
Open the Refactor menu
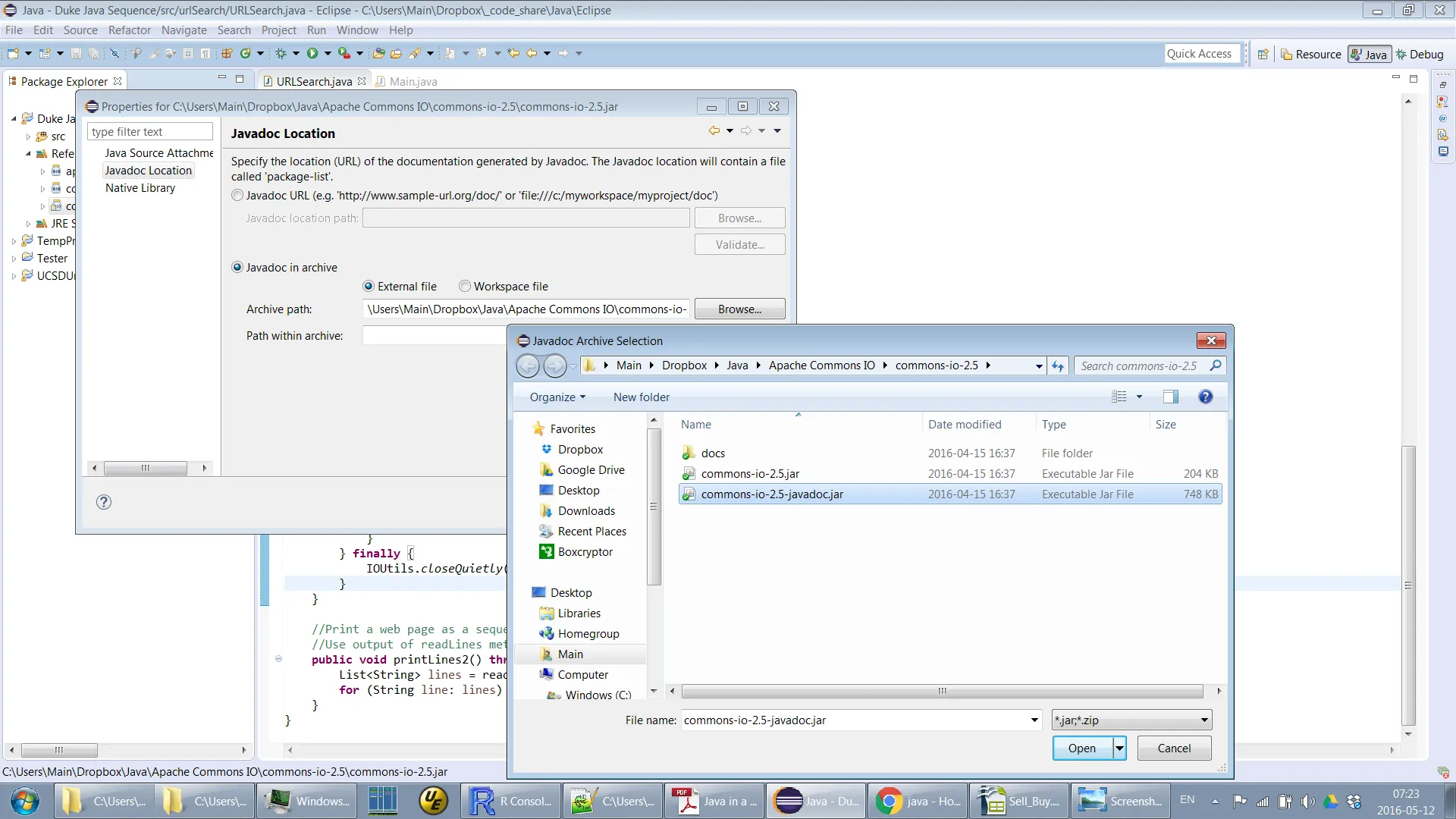(130, 30)
